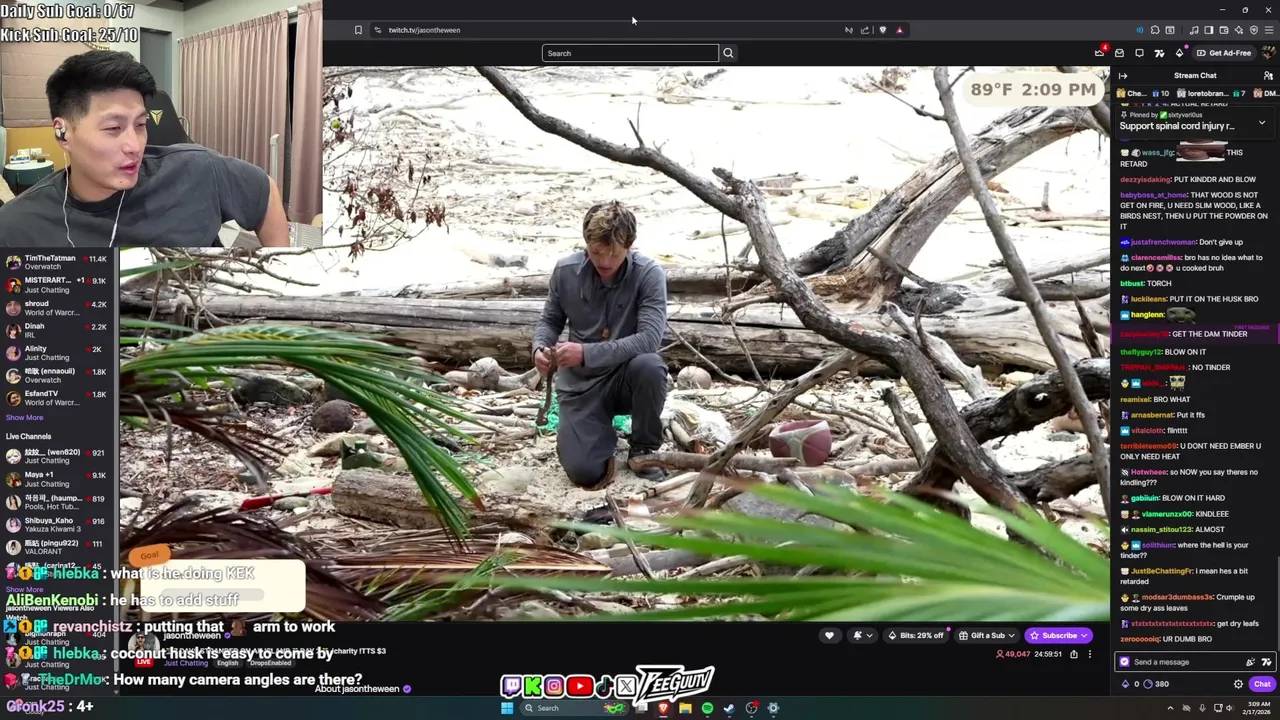Click the follow heart button

coord(829,635)
